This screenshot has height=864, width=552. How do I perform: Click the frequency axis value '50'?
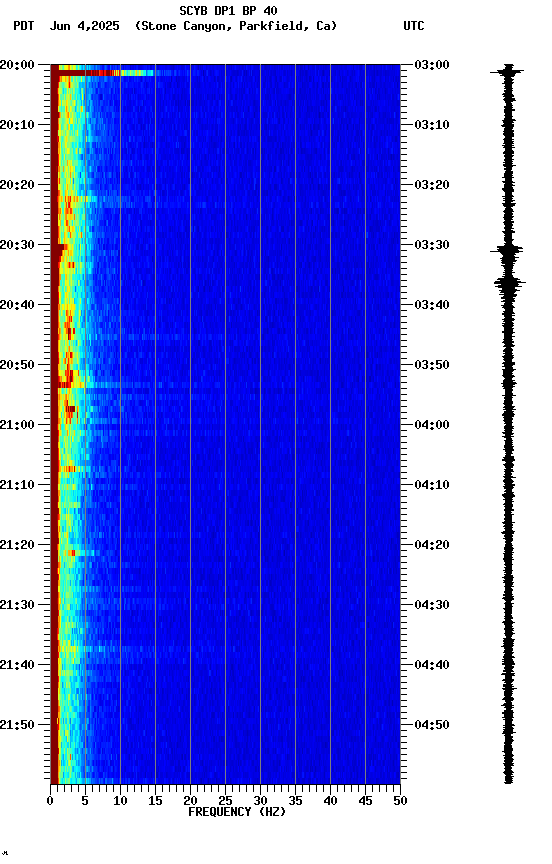pyautogui.click(x=400, y=801)
